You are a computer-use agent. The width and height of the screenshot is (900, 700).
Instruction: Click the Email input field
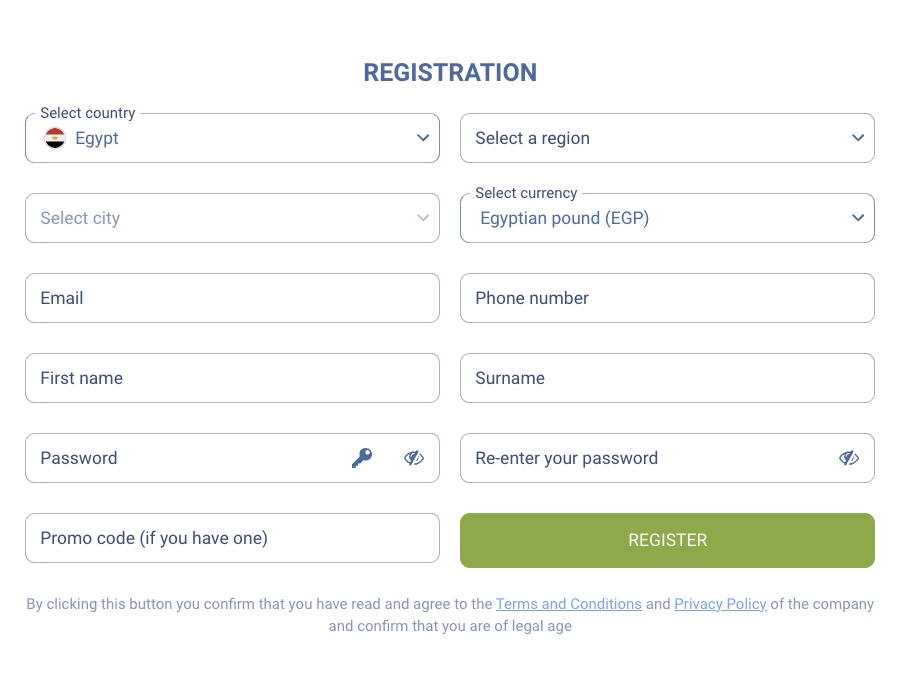(x=232, y=297)
